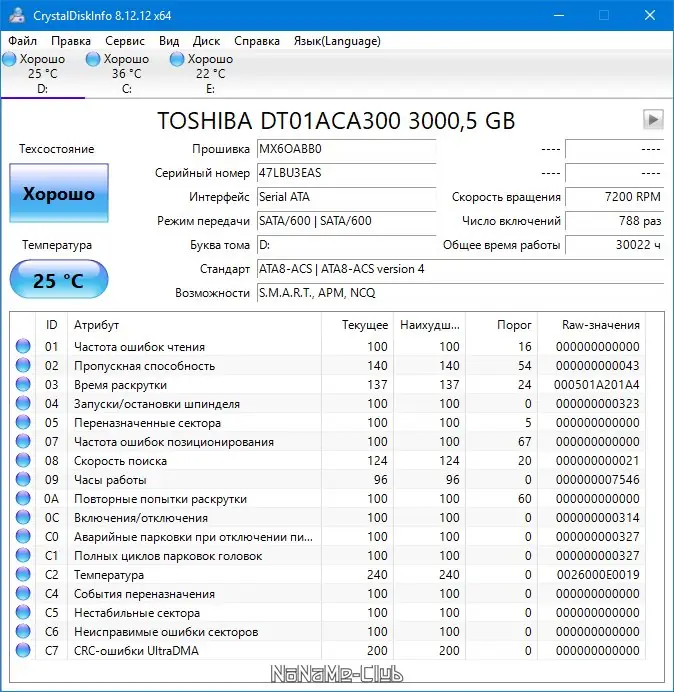Click the Наихудш... column header
This screenshot has height=692, width=674.
point(429,325)
